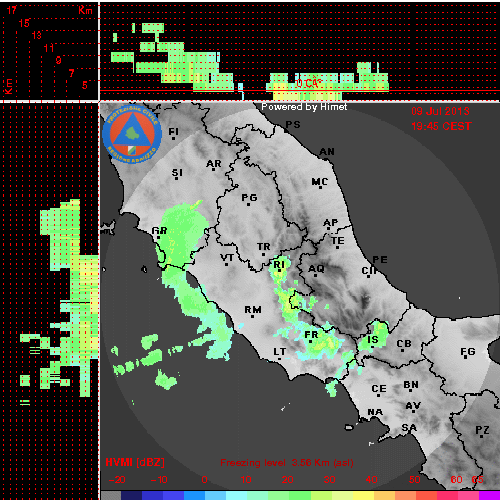The width and height of the screenshot is (500, 500).
Task: Click the SA city label
Action: (x=409, y=428)
